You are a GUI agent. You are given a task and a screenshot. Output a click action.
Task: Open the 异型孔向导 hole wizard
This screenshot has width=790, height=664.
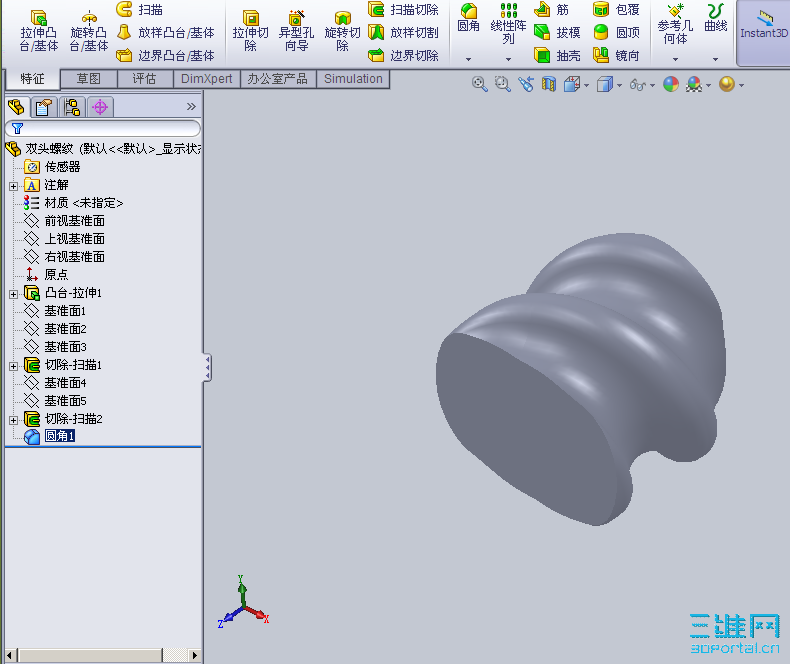coord(296,30)
